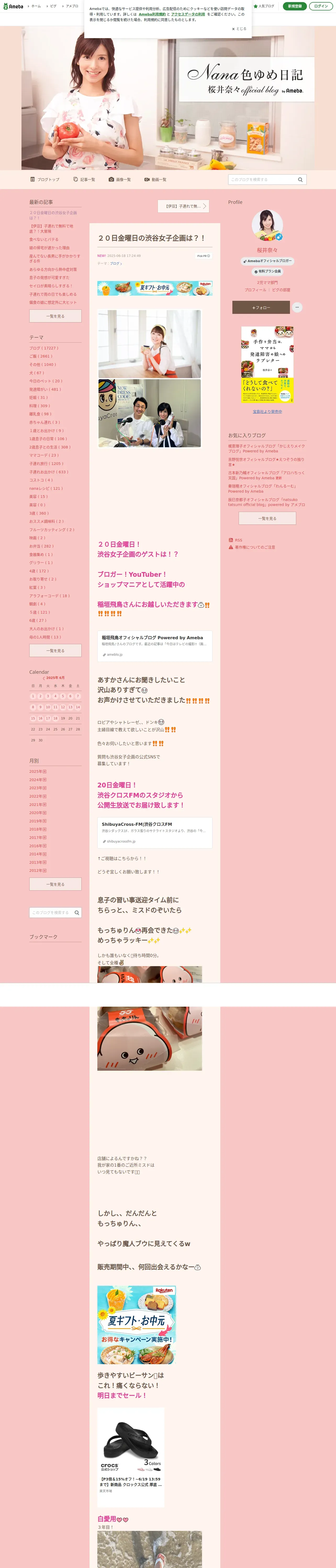Open the ブログトップ tab
The height and width of the screenshot is (1568, 336).
(45, 180)
